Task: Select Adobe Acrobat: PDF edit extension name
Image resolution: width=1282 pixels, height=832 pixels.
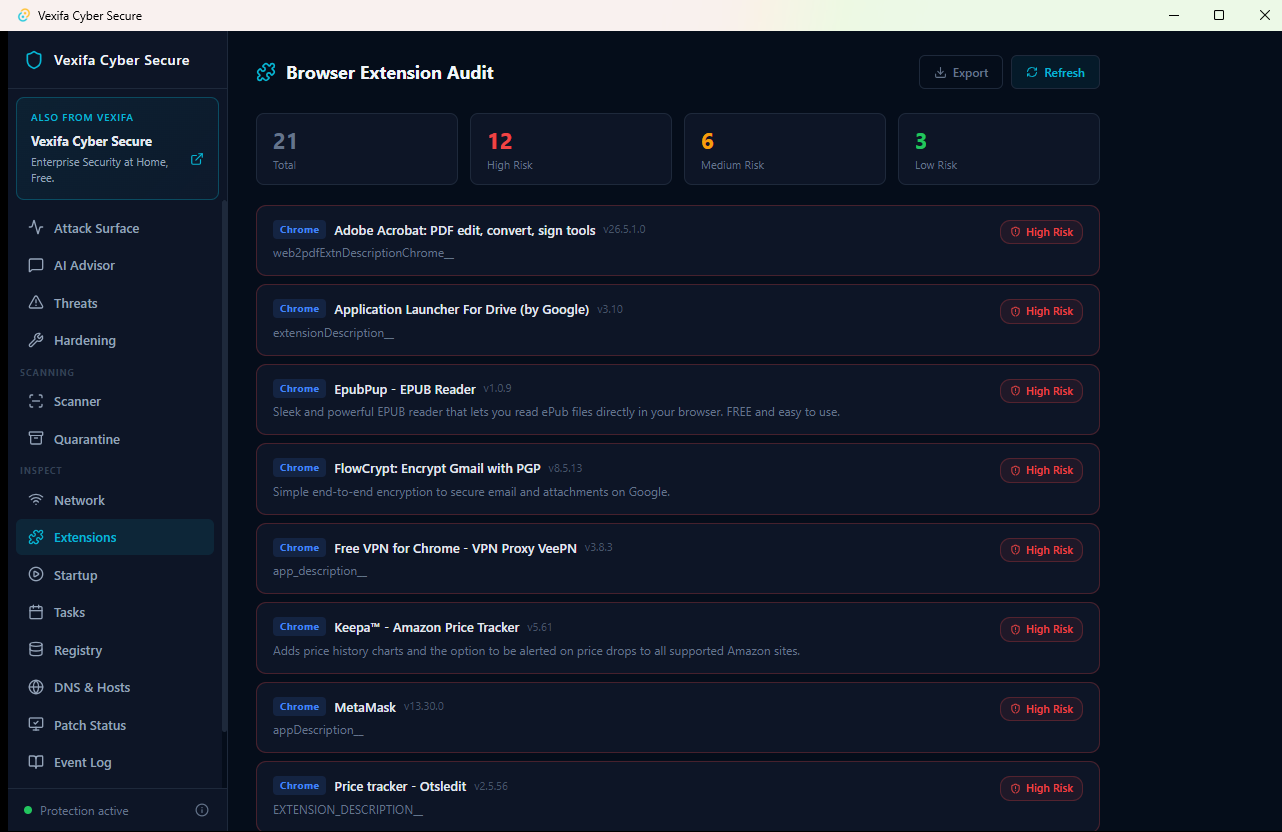Action: pyautogui.click(x=465, y=230)
